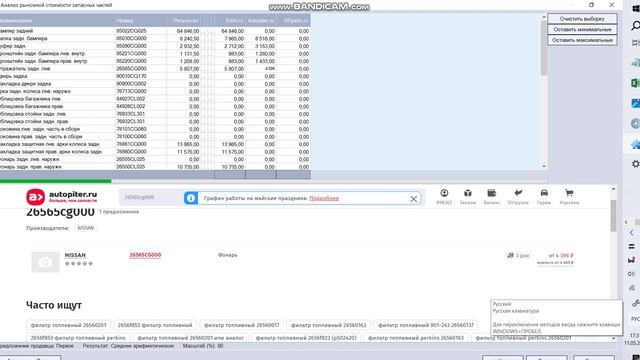The image size is (640, 360).
Task: Sort by the Номер column header
Action: pos(140,20)
